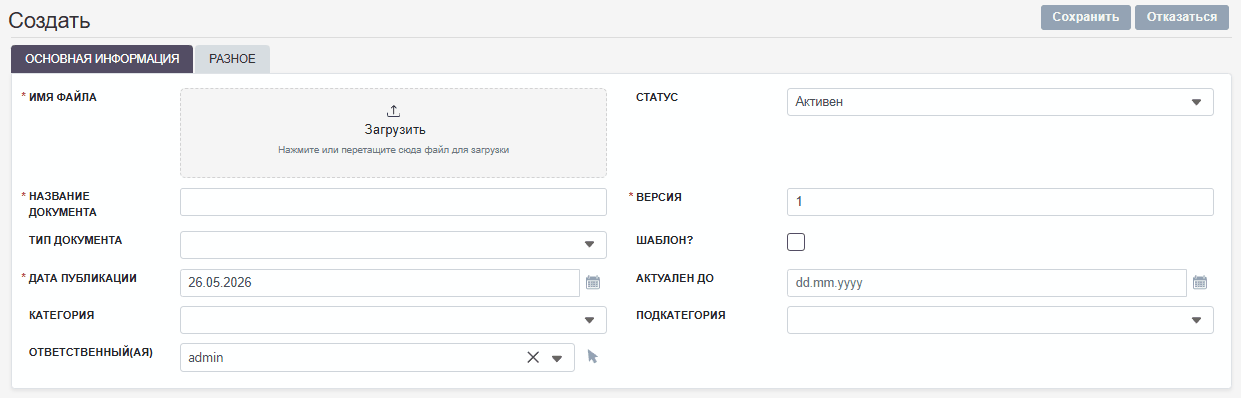Click the Отказаться button

[1182, 17]
